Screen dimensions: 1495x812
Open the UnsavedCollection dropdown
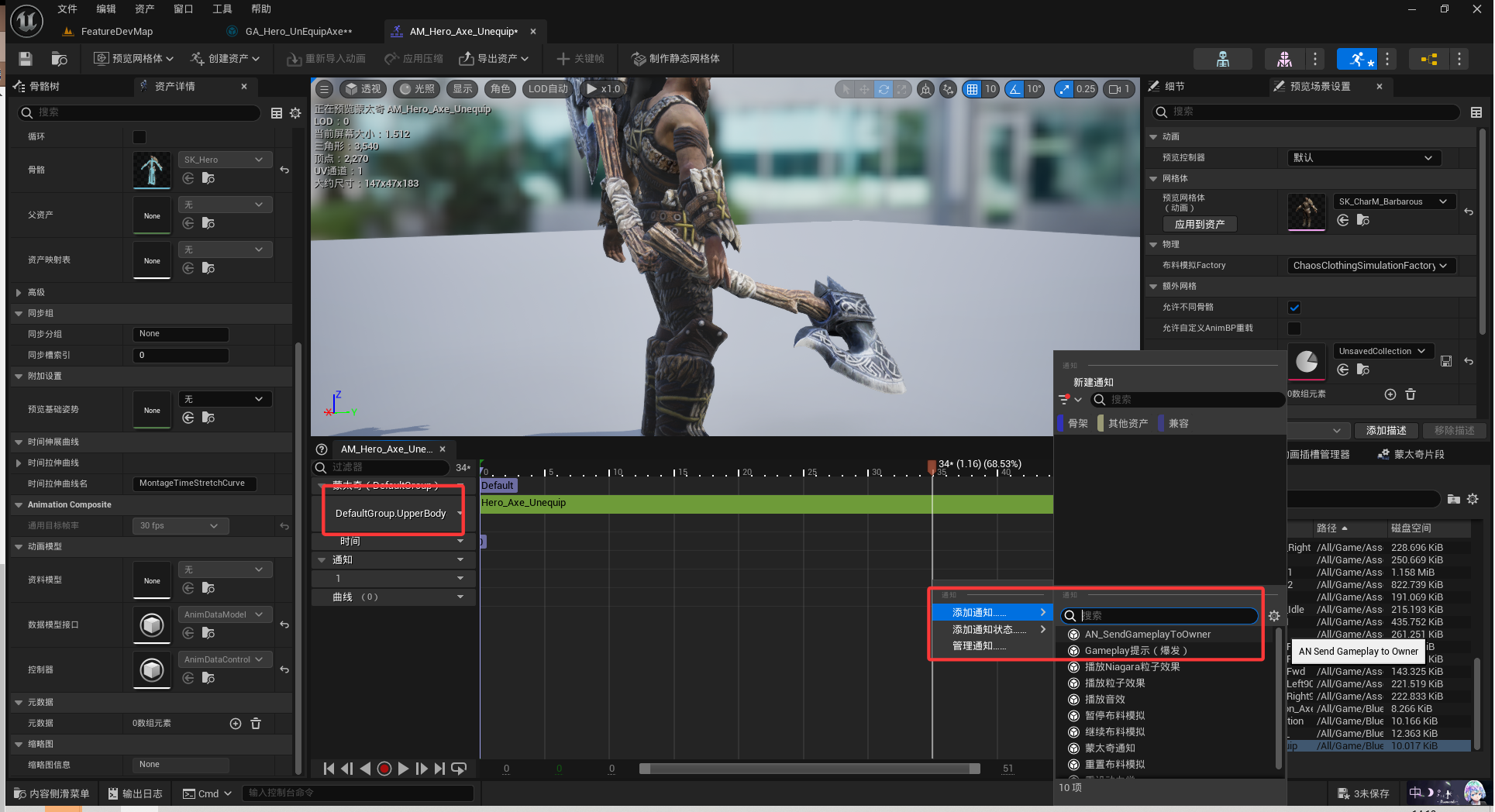point(1382,351)
